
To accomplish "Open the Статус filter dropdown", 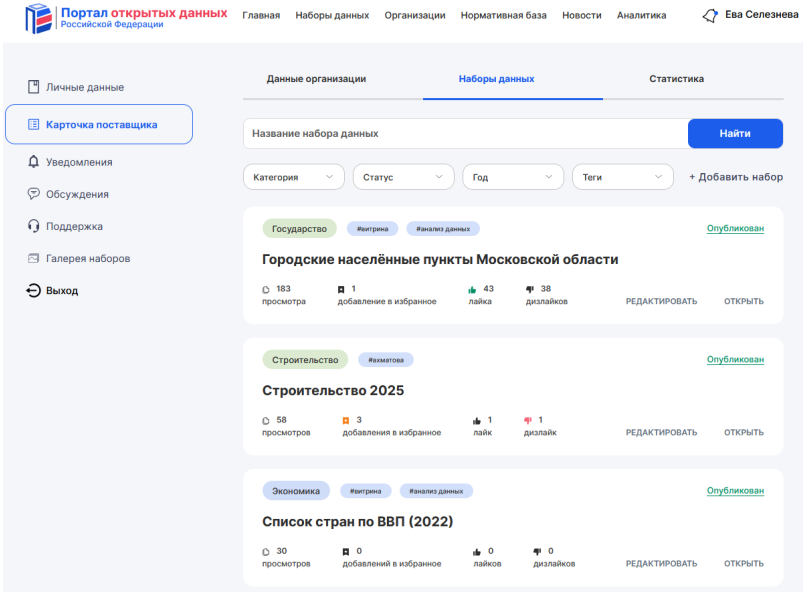I will click(x=403, y=177).
